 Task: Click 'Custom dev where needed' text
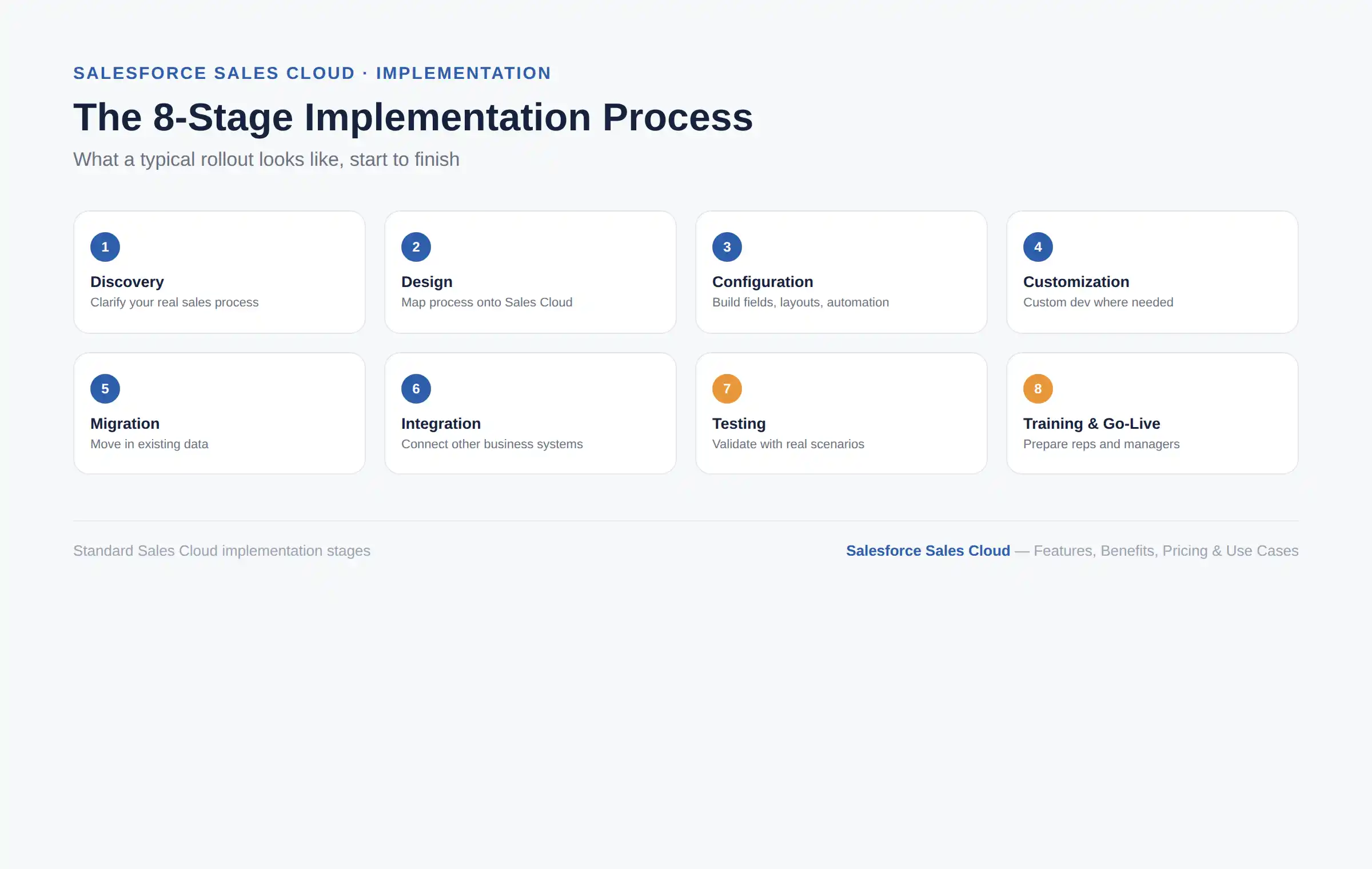pyautogui.click(x=1098, y=302)
